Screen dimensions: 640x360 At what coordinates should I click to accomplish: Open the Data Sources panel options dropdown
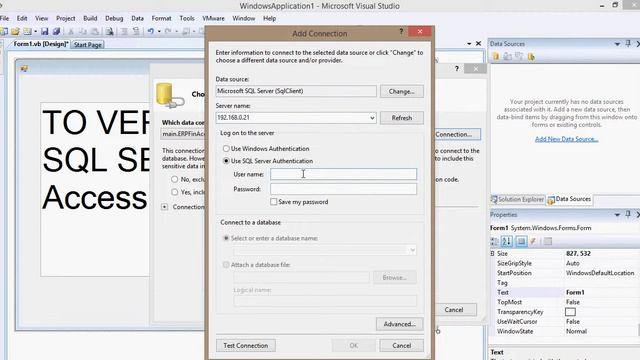[x=617, y=44]
